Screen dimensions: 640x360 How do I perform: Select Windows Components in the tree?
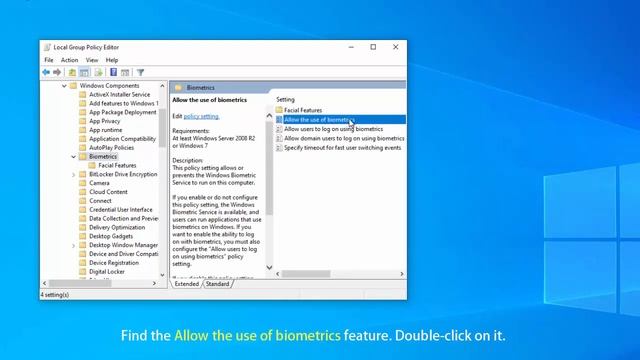point(109,85)
